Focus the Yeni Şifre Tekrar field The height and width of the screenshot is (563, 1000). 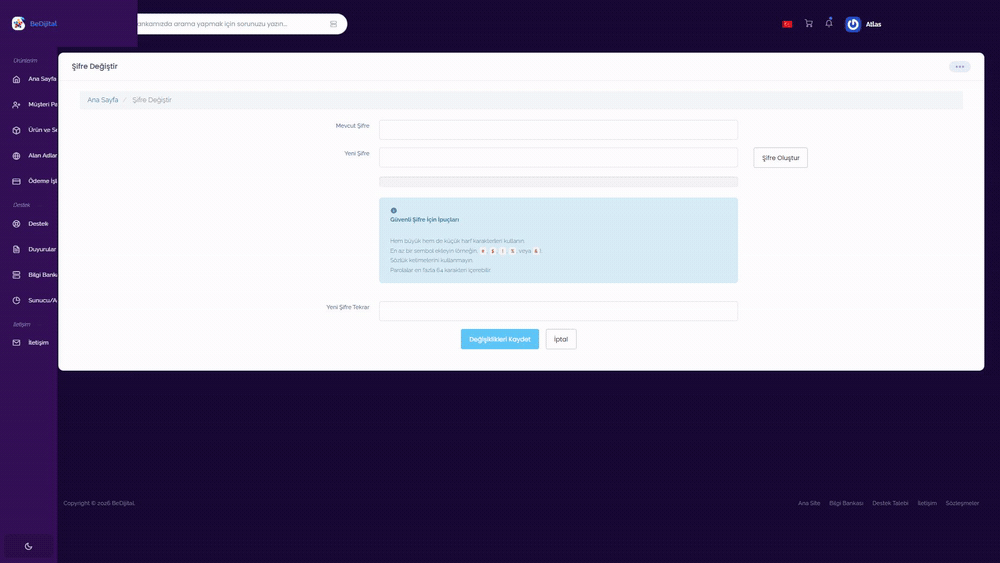[x=558, y=311]
